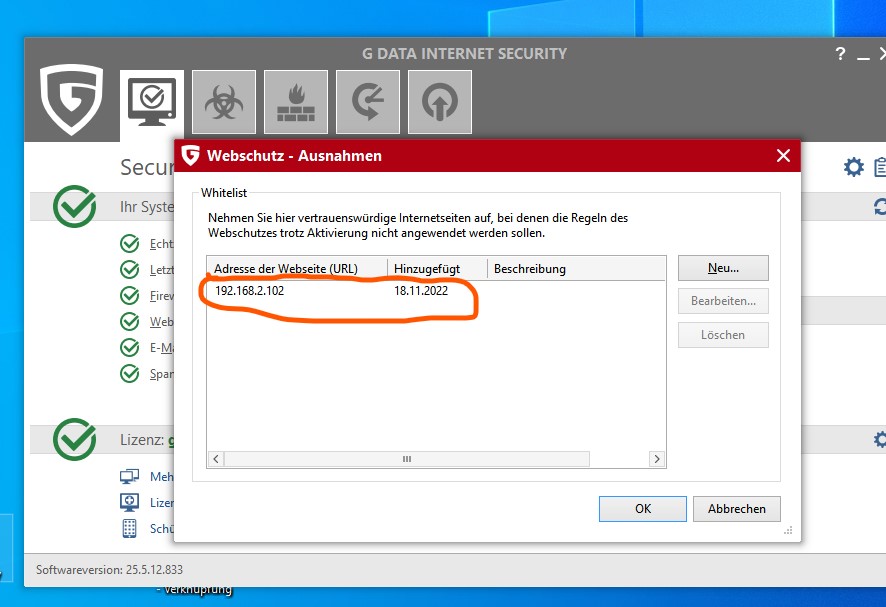Open the update upload arrow tab
The image size is (886, 607).
pos(438,102)
